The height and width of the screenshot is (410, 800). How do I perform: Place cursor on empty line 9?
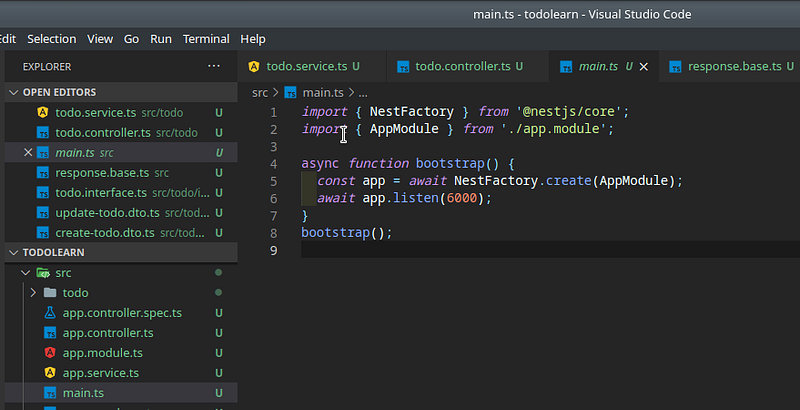pyautogui.click(x=551, y=250)
